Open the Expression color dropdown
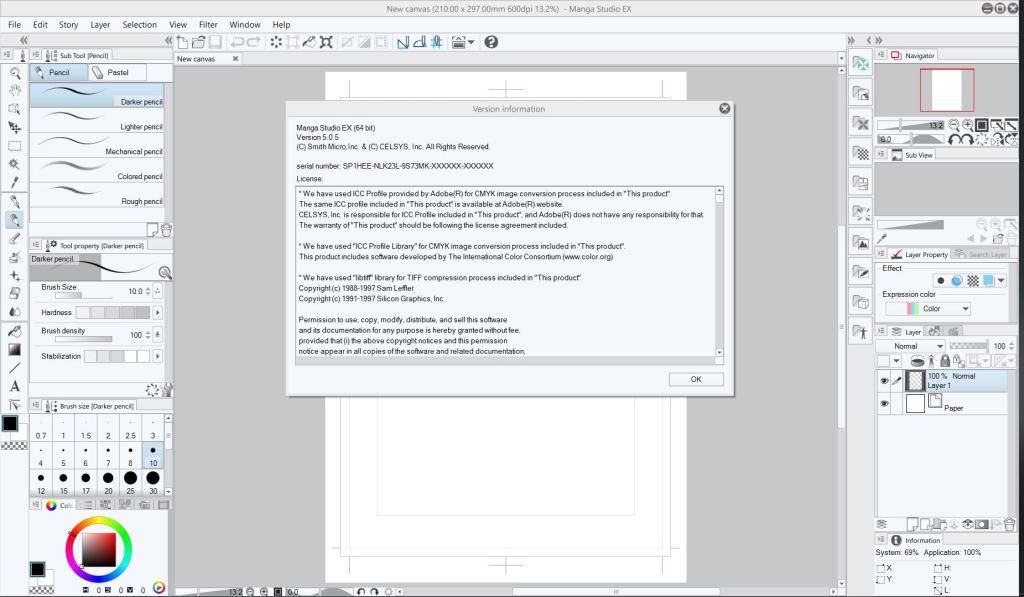The height and width of the screenshot is (597, 1024). (x=928, y=309)
